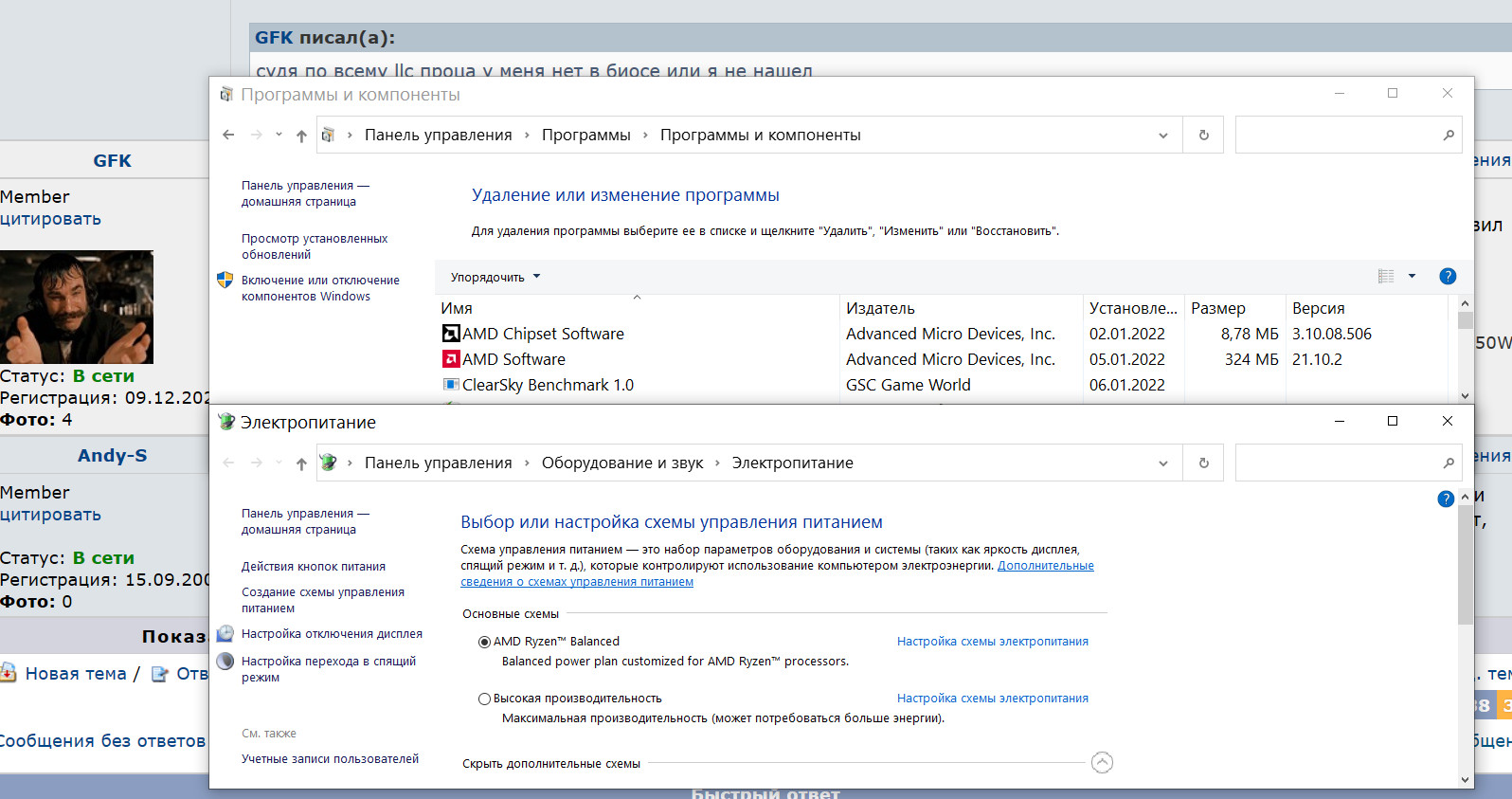Open address history dropdown in Электропитание
Viewport: 1512px width, 799px height.
pos(1163,463)
